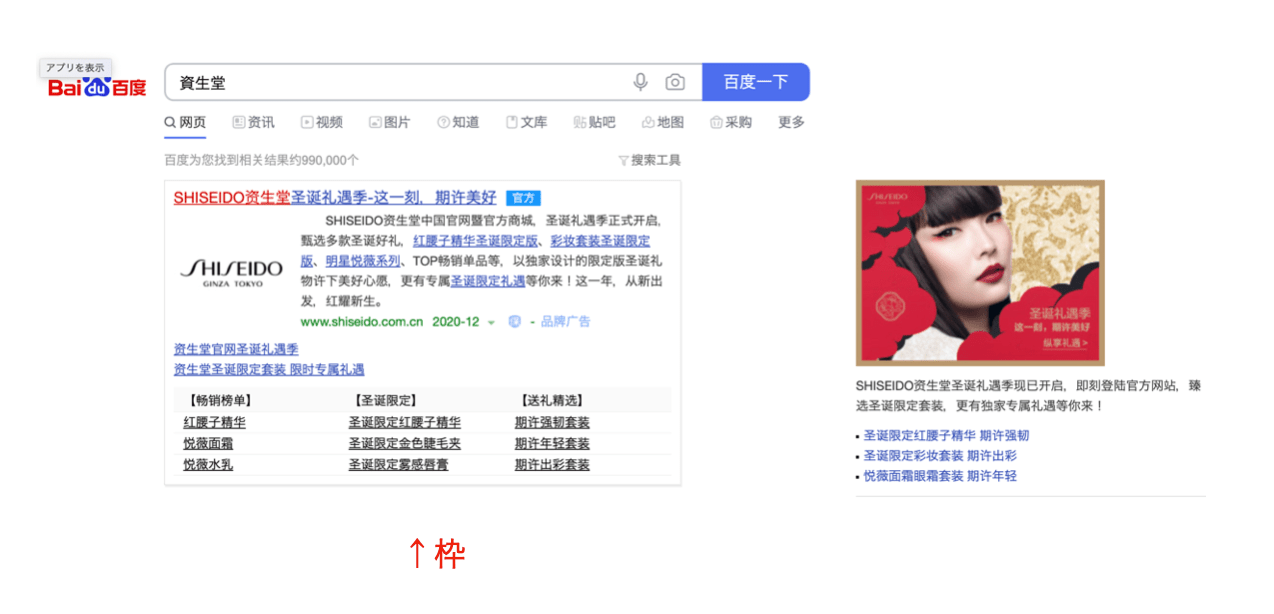Click the 官方 badge
Image resolution: width=1274 pixels, height=614 pixels.
point(523,198)
